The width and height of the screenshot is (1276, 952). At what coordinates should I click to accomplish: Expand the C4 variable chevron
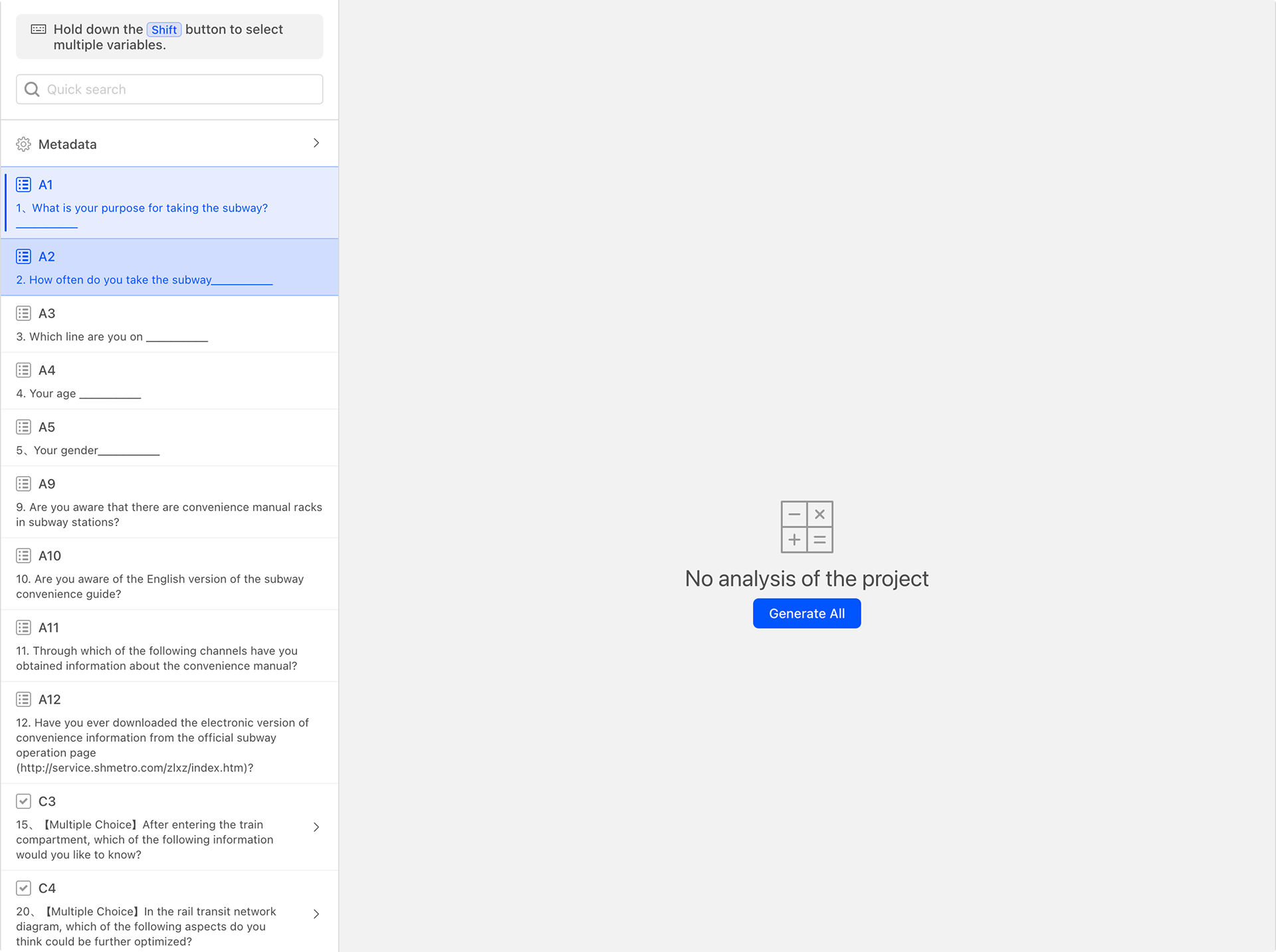click(316, 914)
